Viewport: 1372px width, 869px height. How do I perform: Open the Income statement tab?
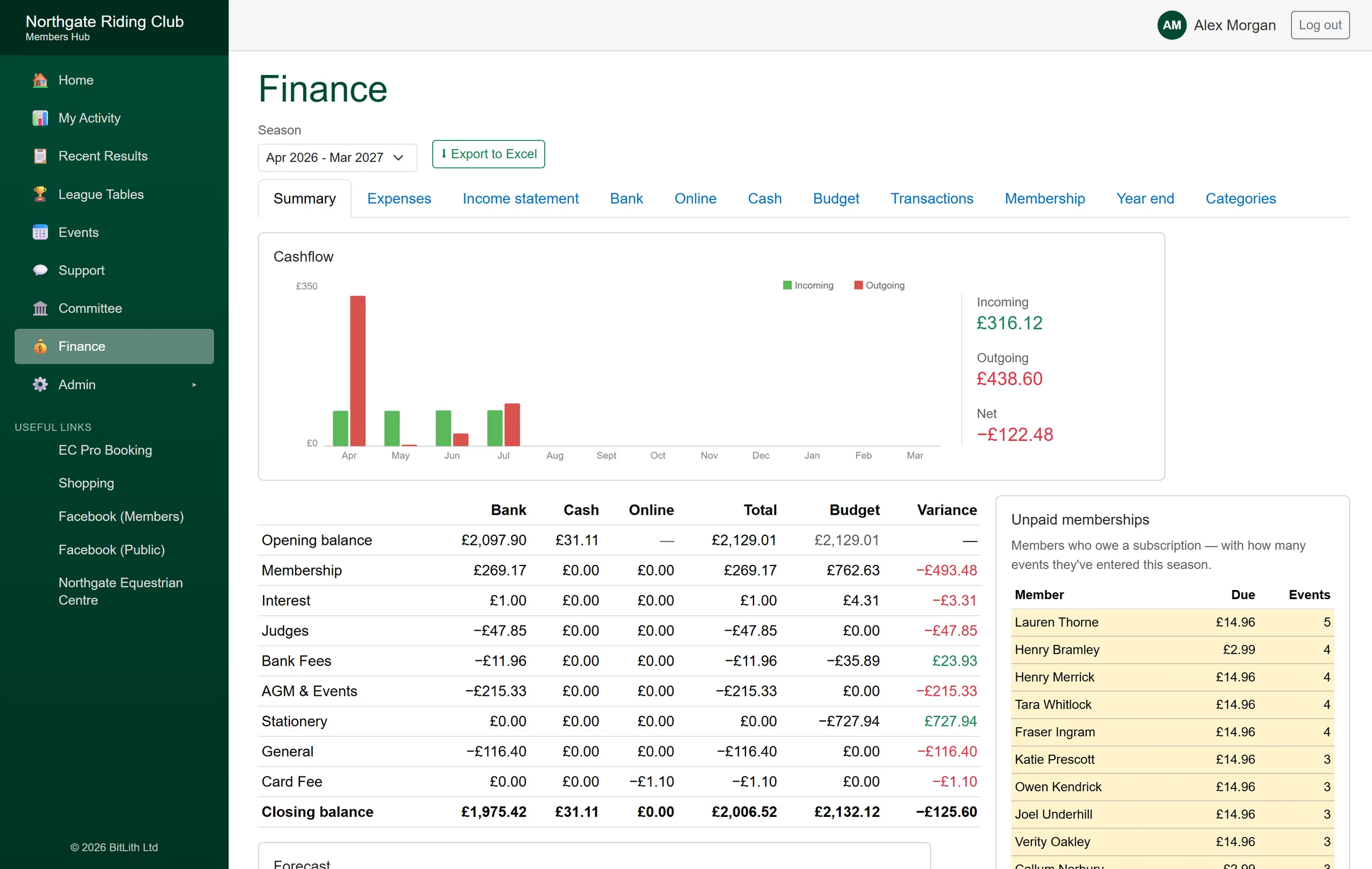[520, 198]
